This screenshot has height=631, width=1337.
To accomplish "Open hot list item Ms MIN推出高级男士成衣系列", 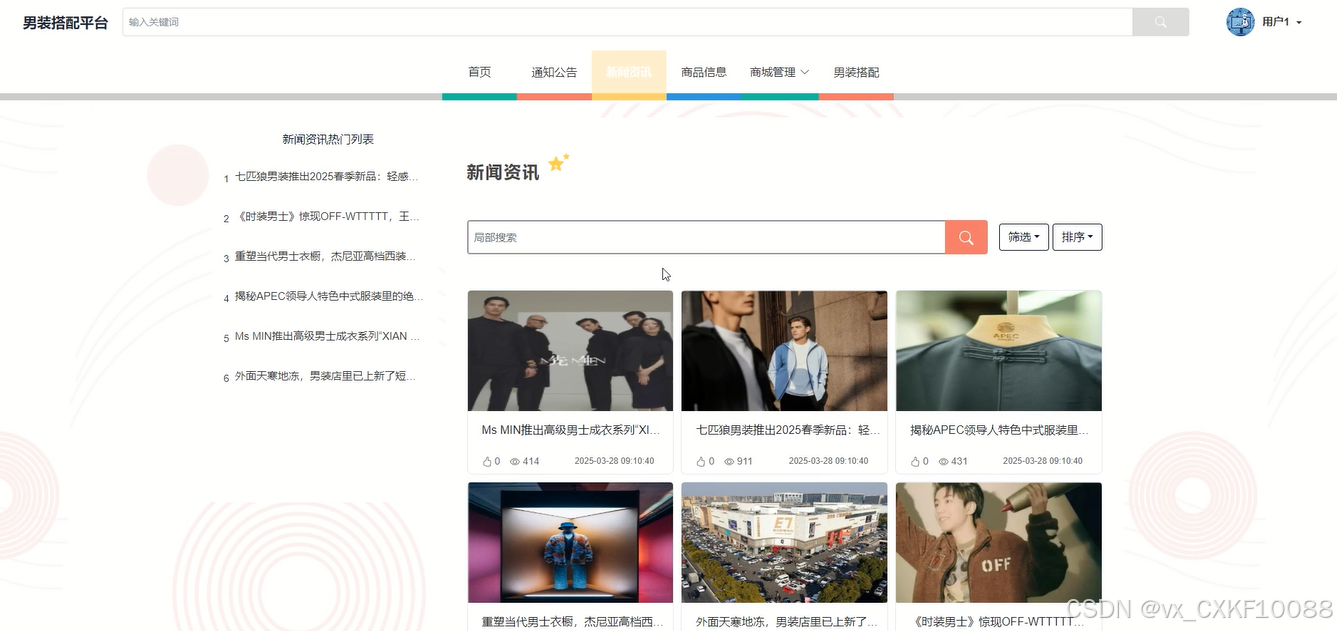I will pos(327,337).
